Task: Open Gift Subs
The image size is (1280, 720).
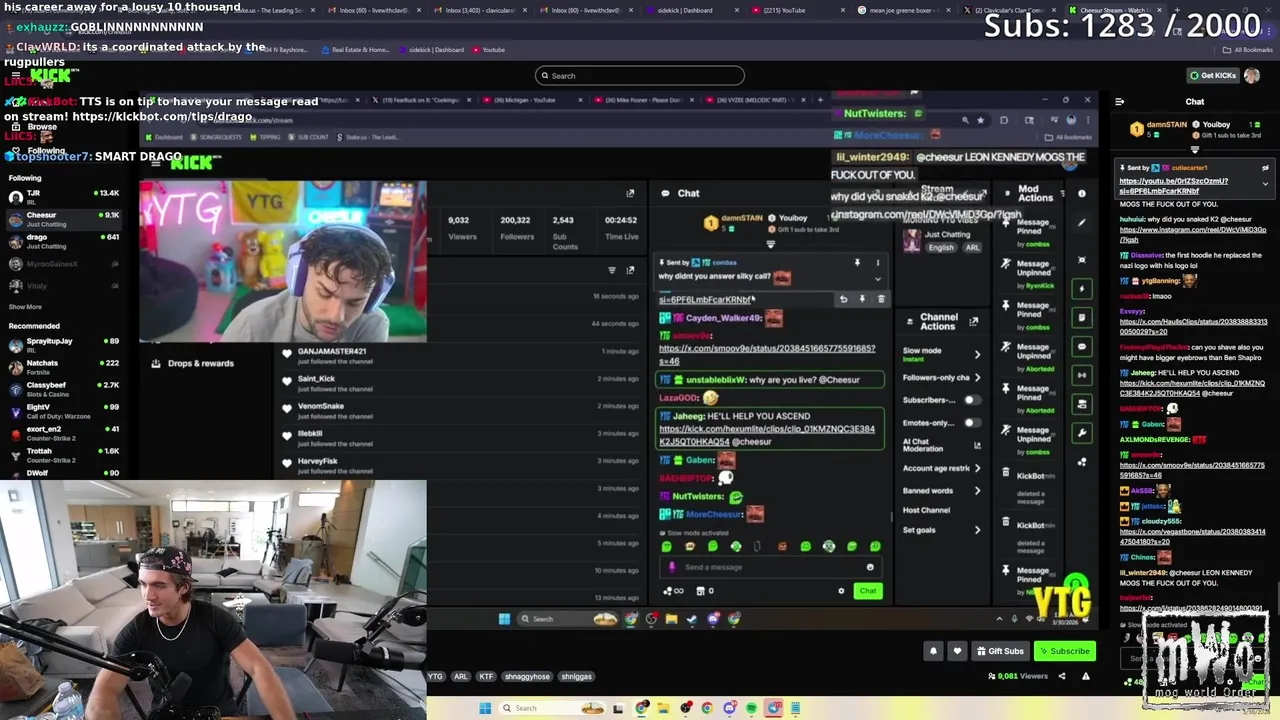Action: click(x=999, y=651)
